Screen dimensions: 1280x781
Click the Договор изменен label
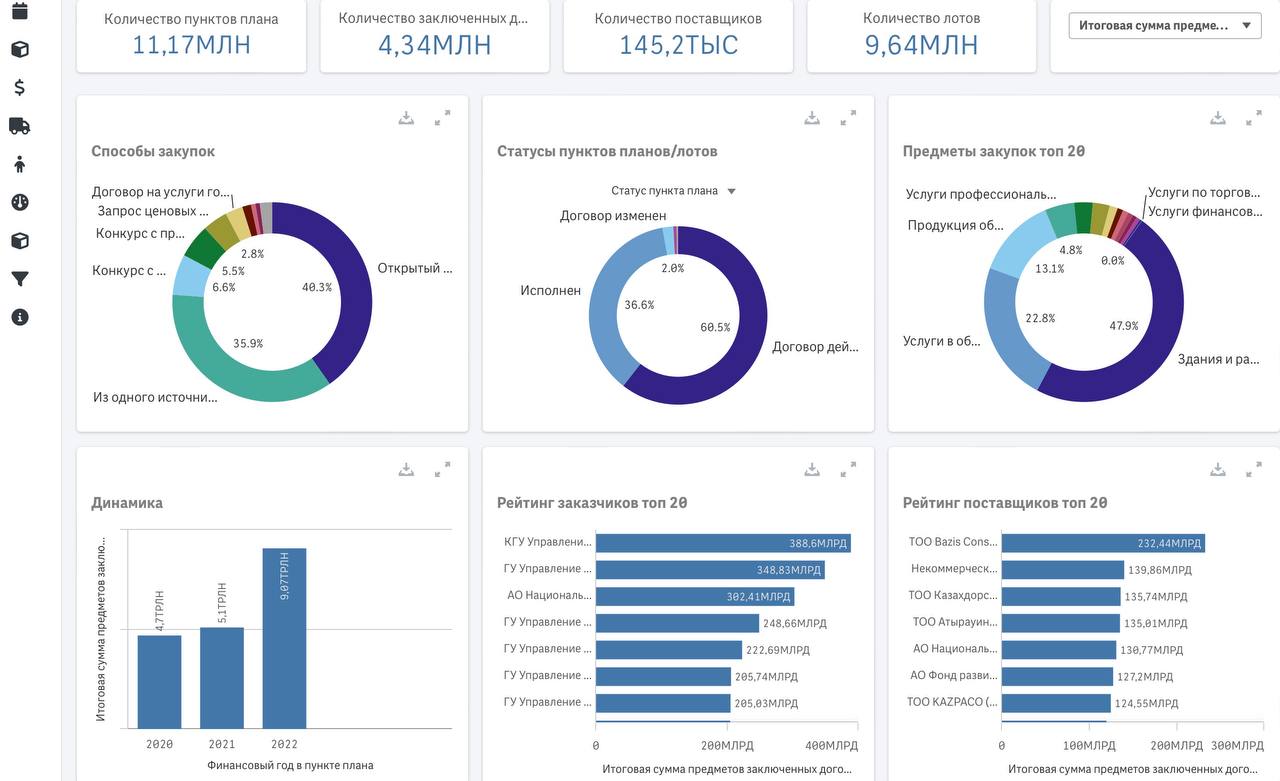(x=613, y=216)
